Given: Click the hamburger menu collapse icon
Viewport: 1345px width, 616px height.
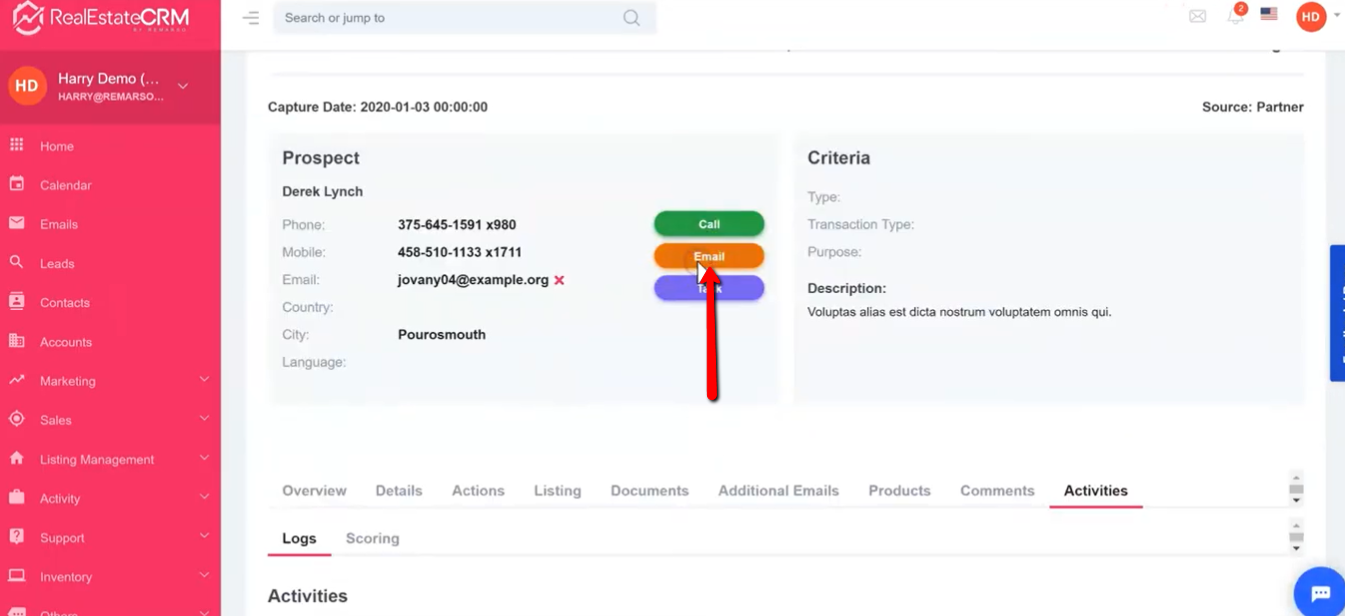Looking at the screenshot, I should tap(251, 18).
